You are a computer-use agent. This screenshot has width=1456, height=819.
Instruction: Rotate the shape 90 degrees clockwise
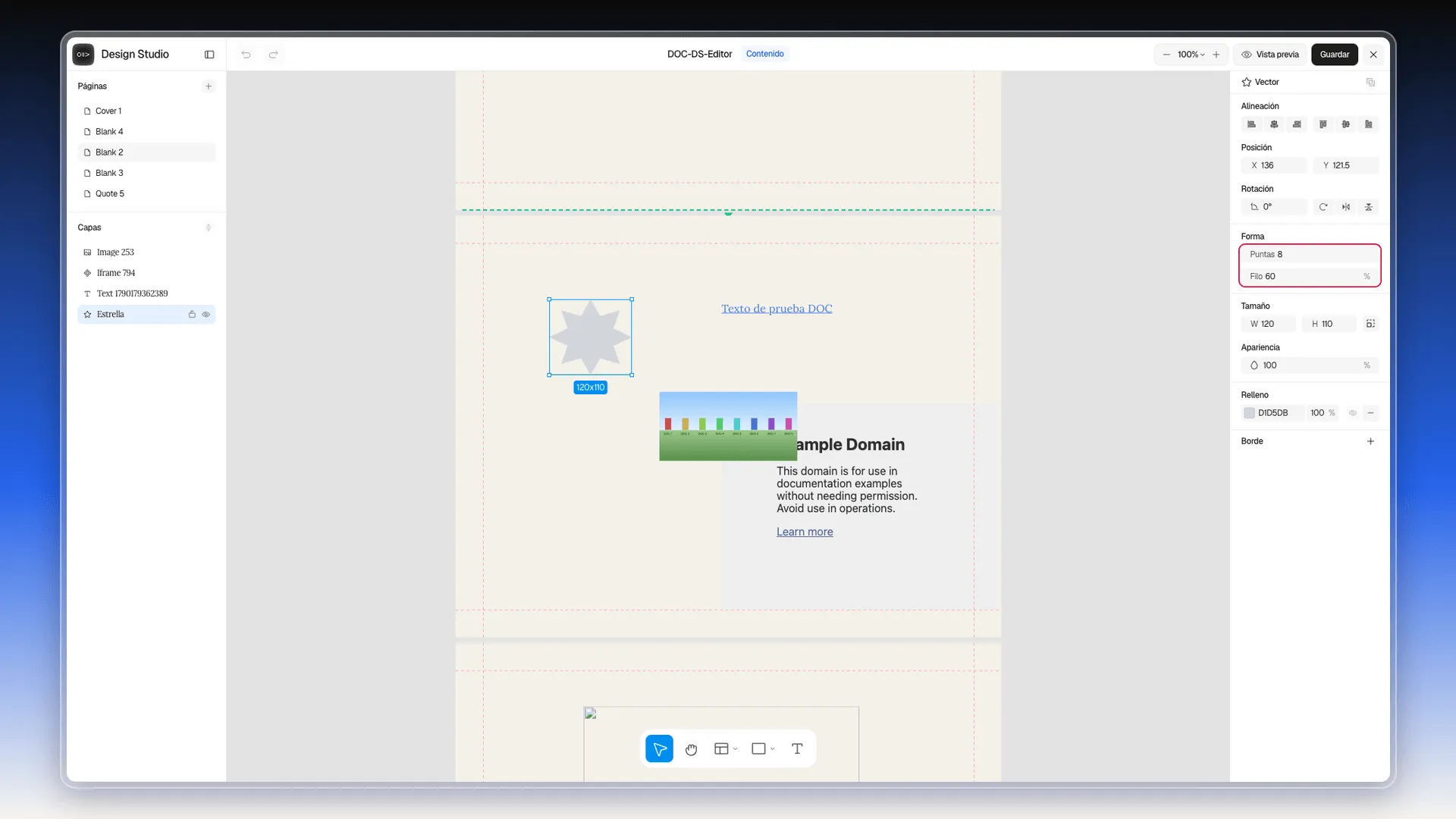(1323, 207)
